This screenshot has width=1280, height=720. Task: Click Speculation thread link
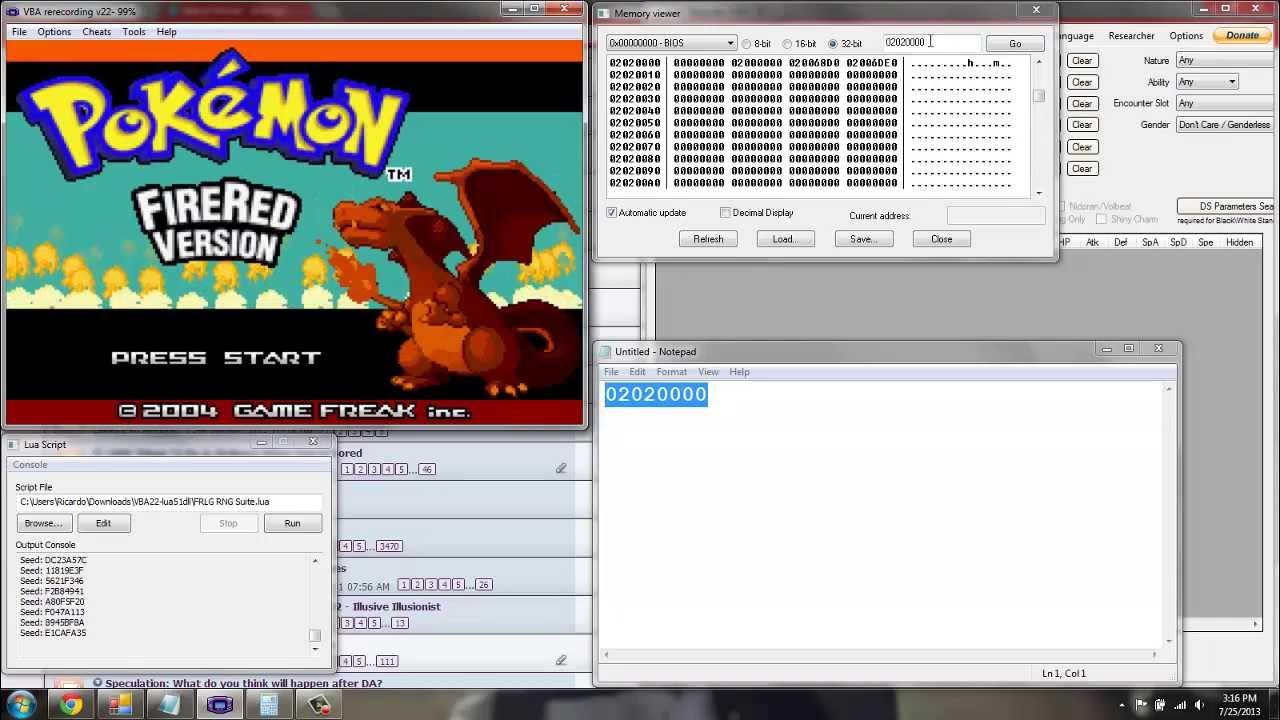pos(243,684)
